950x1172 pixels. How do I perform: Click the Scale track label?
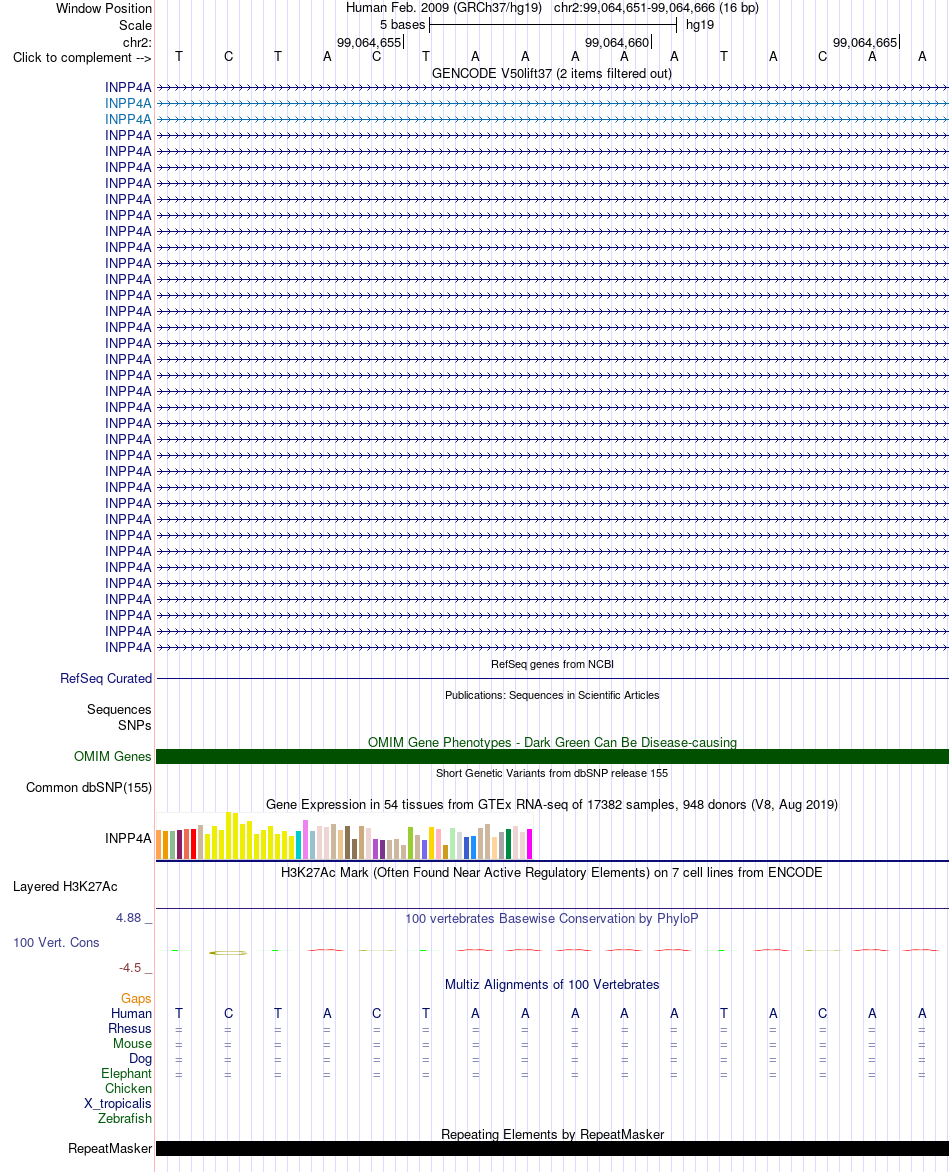point(135,25)
